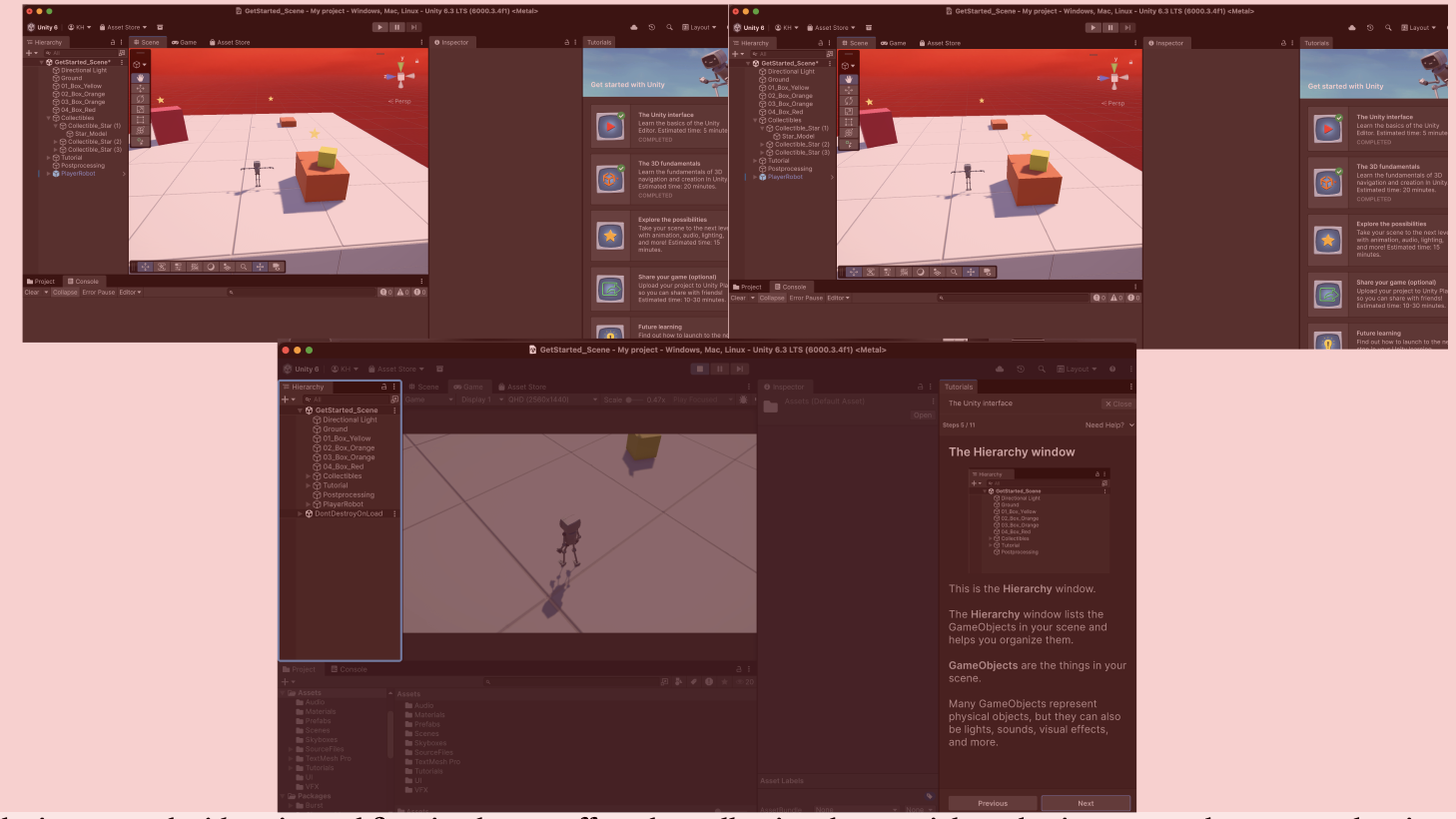This screenshot has width=1456, height=819.
Task: Select the Hand view tool in the top-left Scene
Action: point(141,78)
